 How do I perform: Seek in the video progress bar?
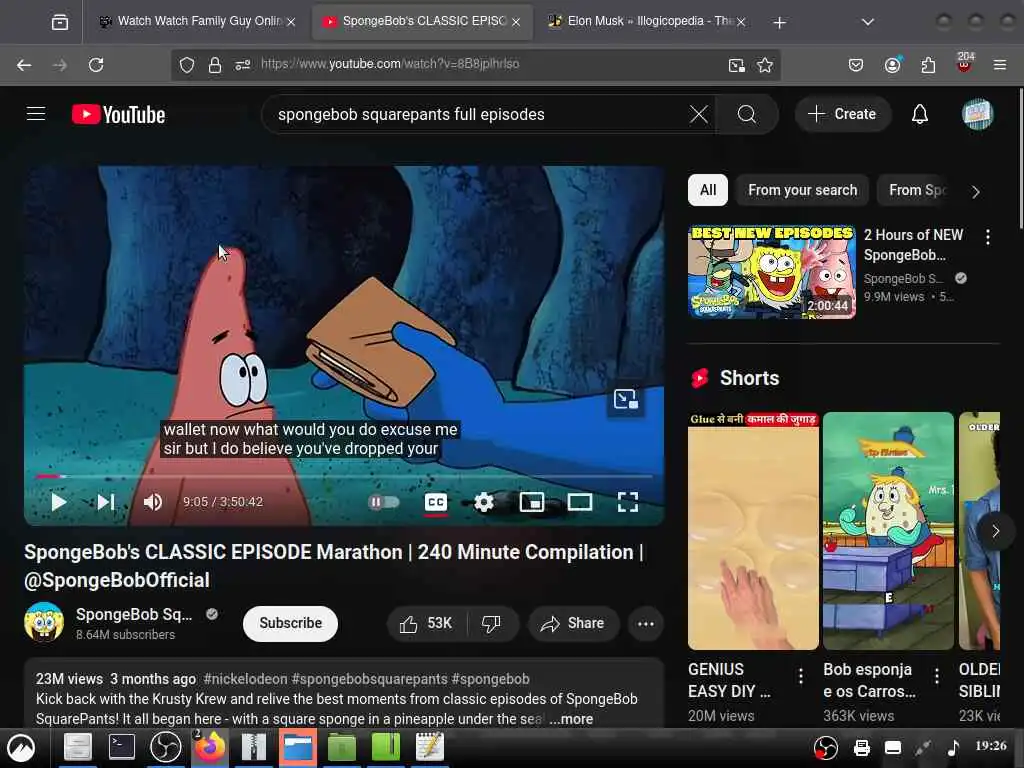click(x=344, y=476)
